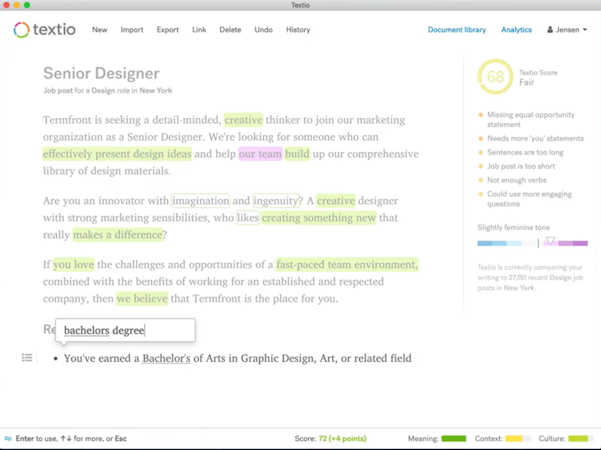The image size is (601, 450).
Task: Click 'Missing equal opportunity statement' tip
Action: click(x=530, y=119)
